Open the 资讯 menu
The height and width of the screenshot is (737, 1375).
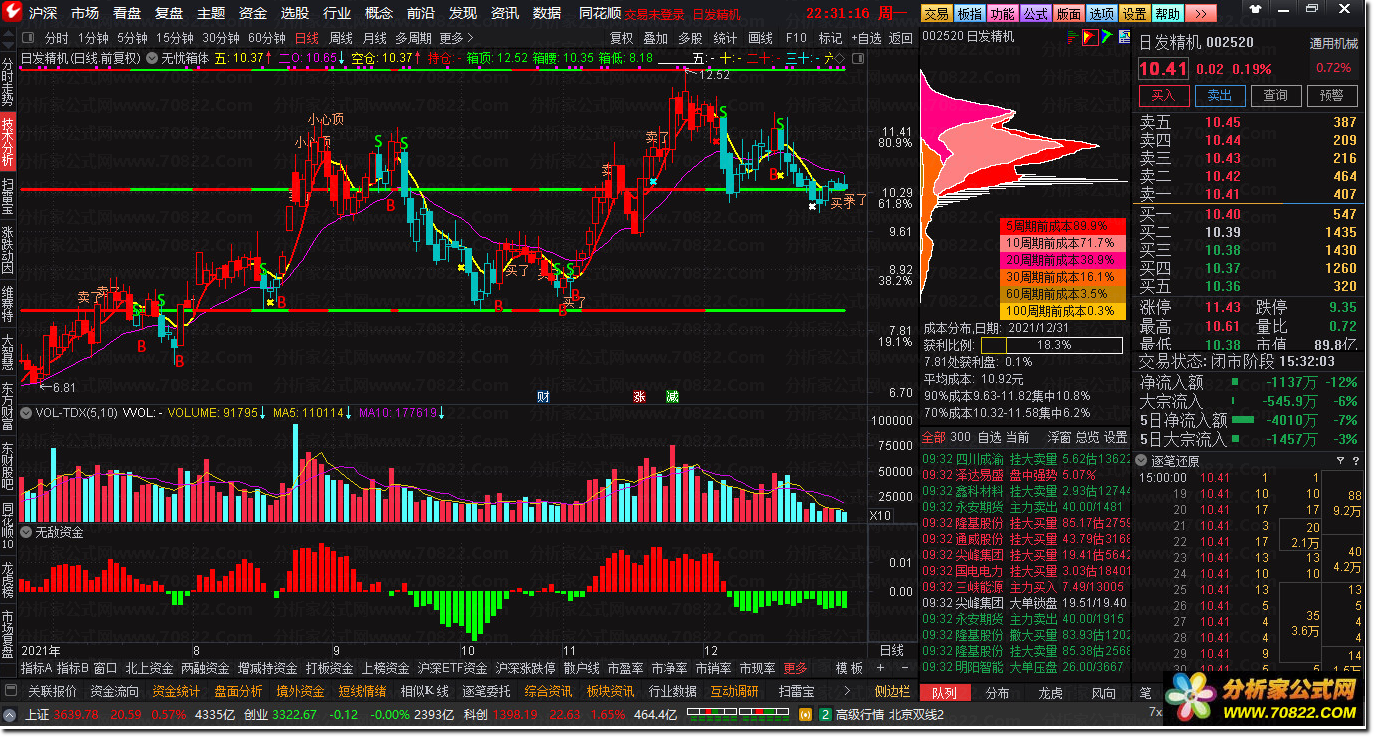505,14
